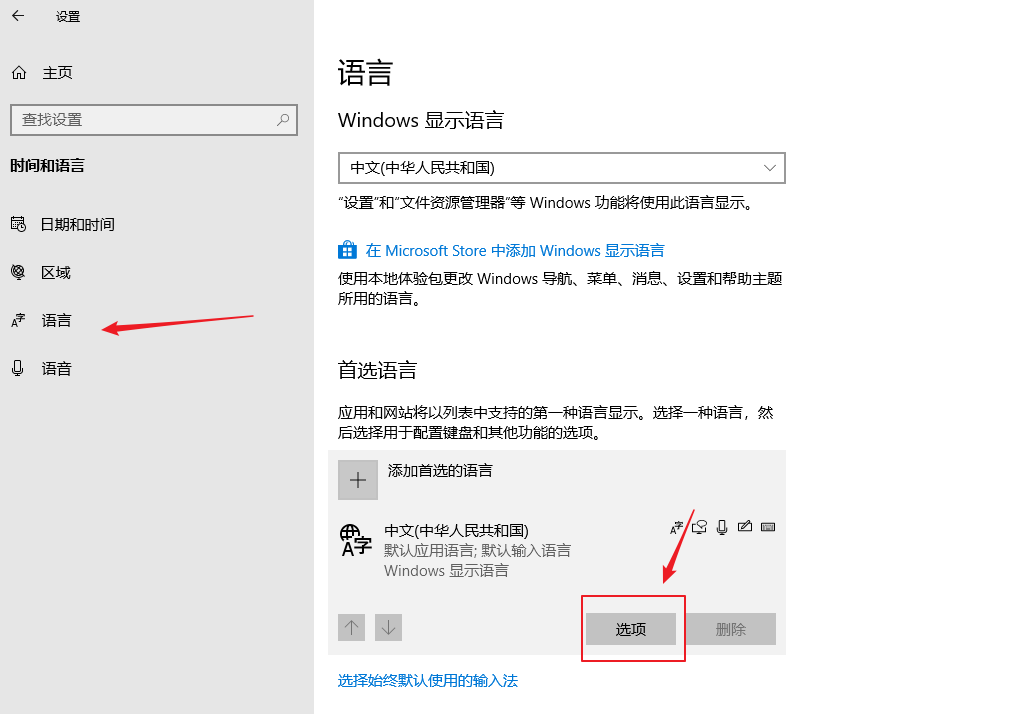The height and width of the screenshot is (714, 1030).
Task: Click the display language feature icon
Action: (x=677, y=527)
